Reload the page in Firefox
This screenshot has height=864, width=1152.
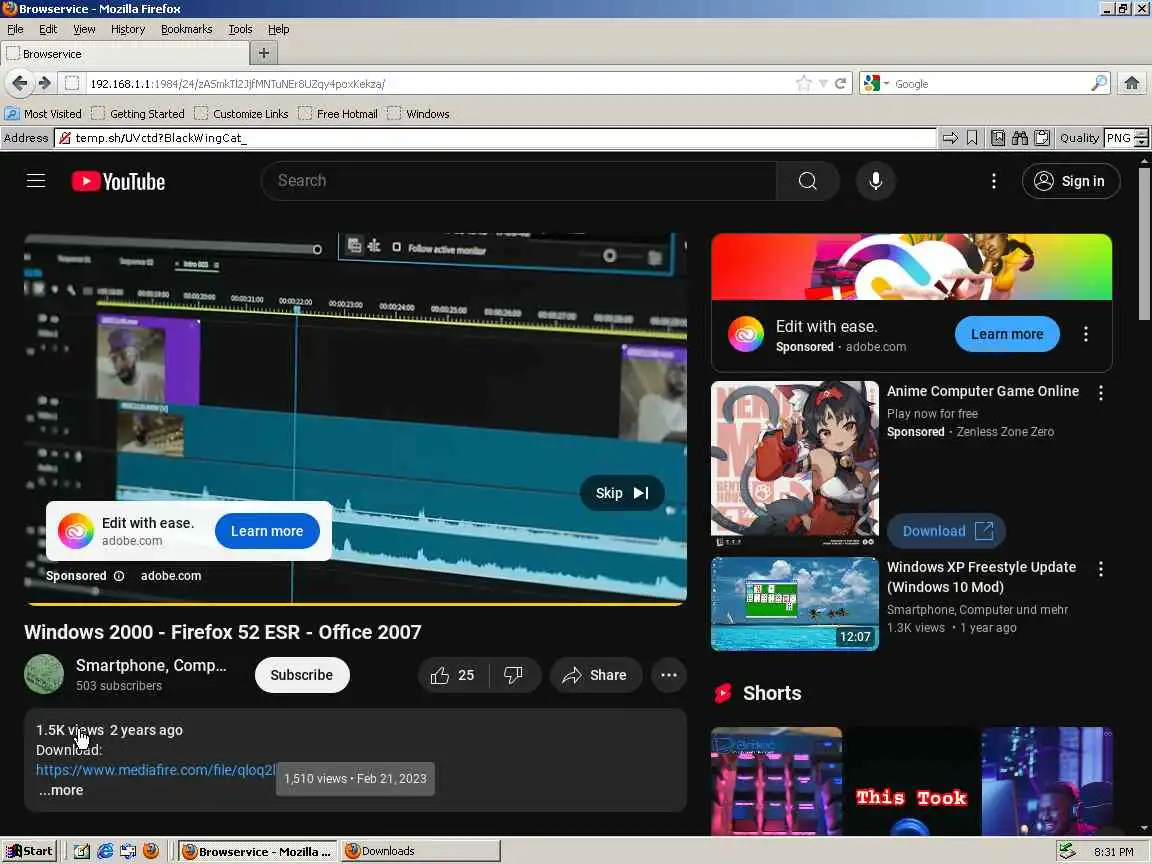click(840, 83)
